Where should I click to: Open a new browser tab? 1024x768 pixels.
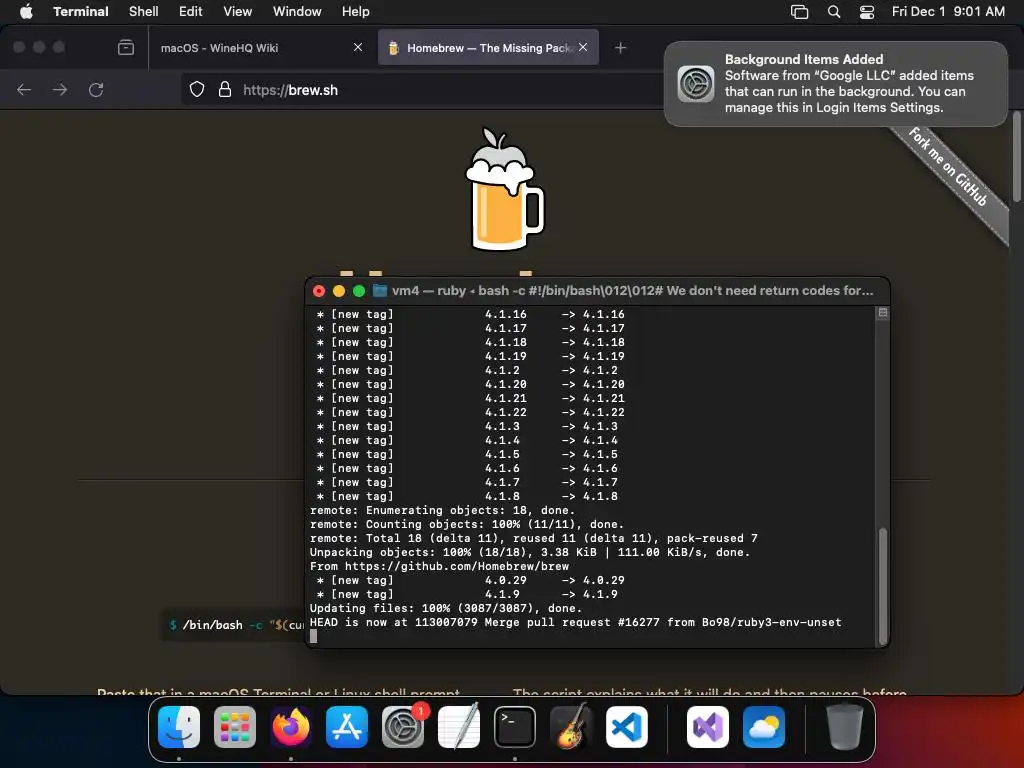(620, 48)
